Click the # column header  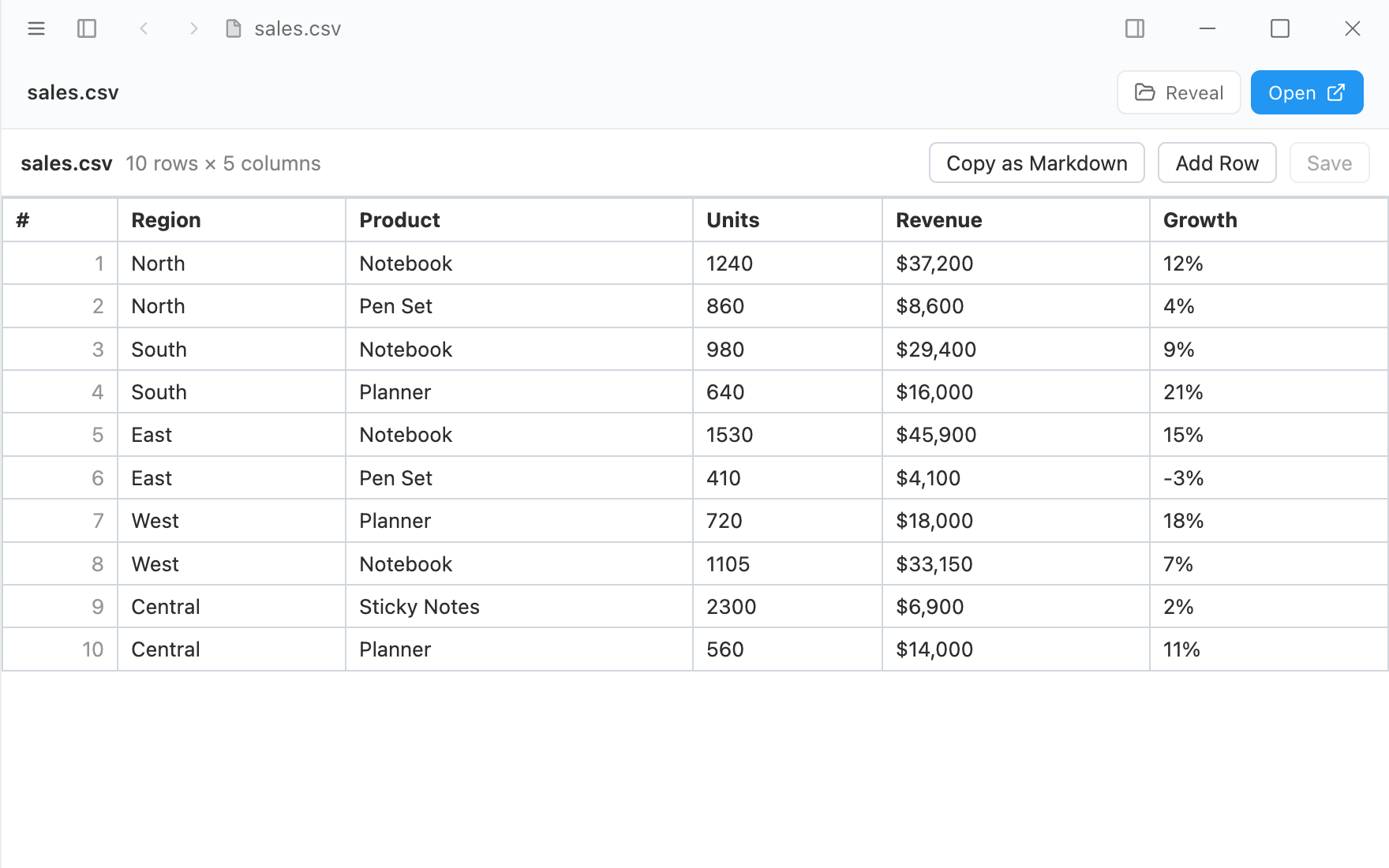pyautogui.click(x=61, y=220)
